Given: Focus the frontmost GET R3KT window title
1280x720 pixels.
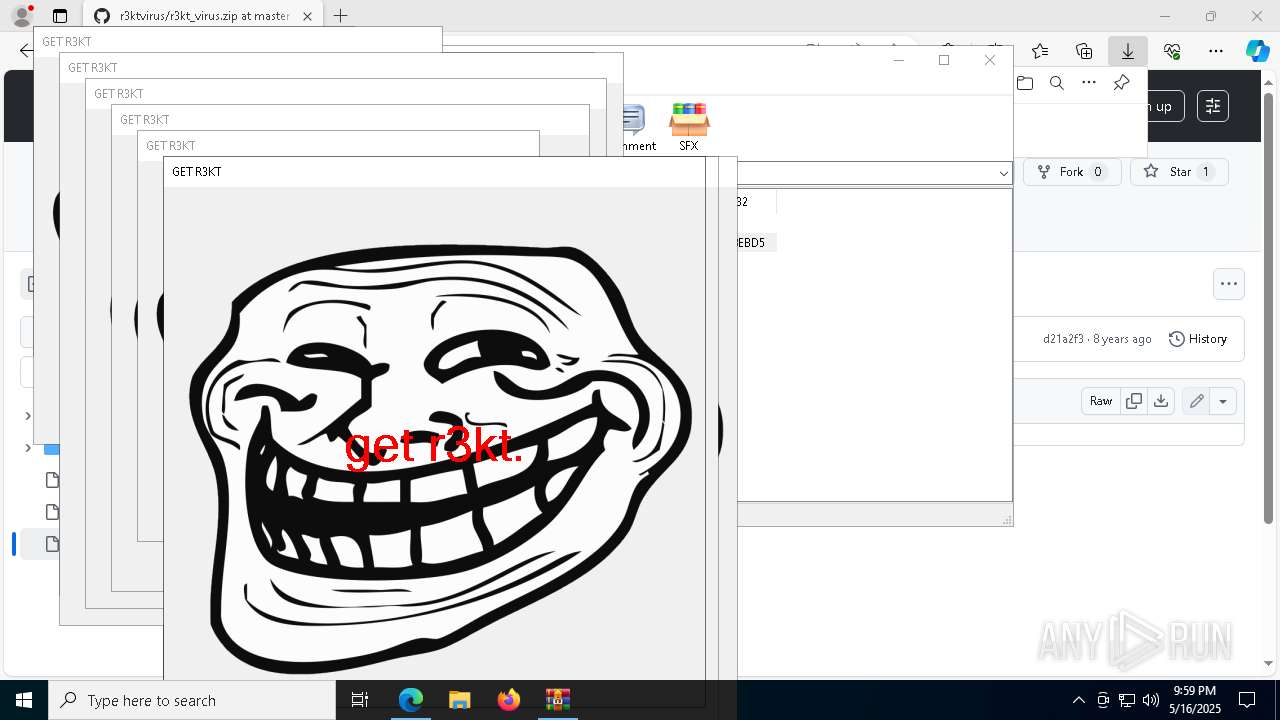Looking at the screenshot, I should tap(197, 172).
